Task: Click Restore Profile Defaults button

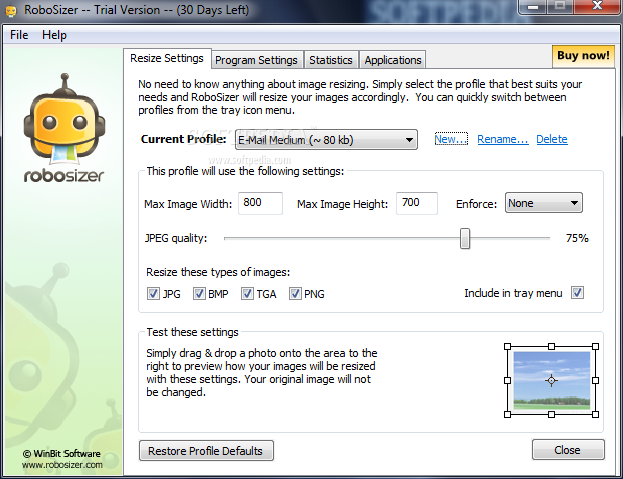Action: (x=206, y=451)
